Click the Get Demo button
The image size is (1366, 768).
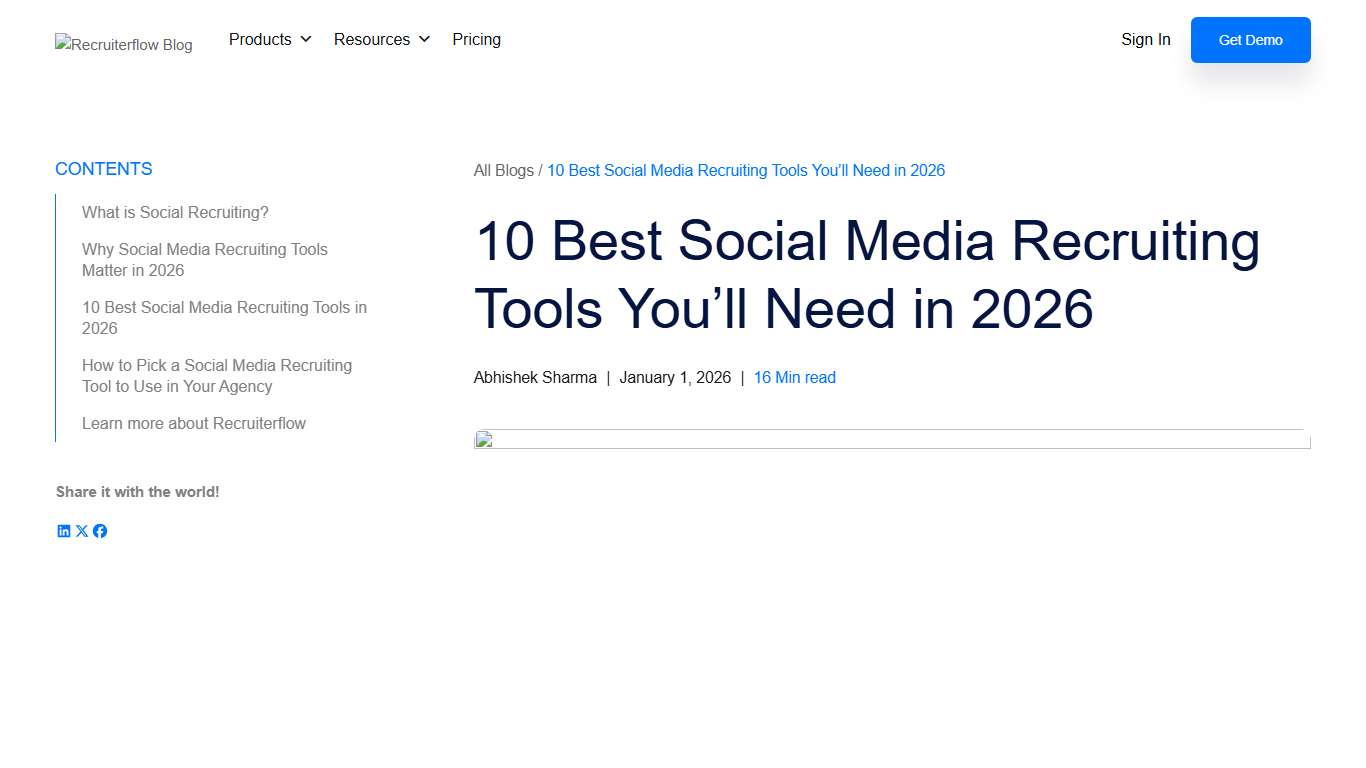[1250, 40]
